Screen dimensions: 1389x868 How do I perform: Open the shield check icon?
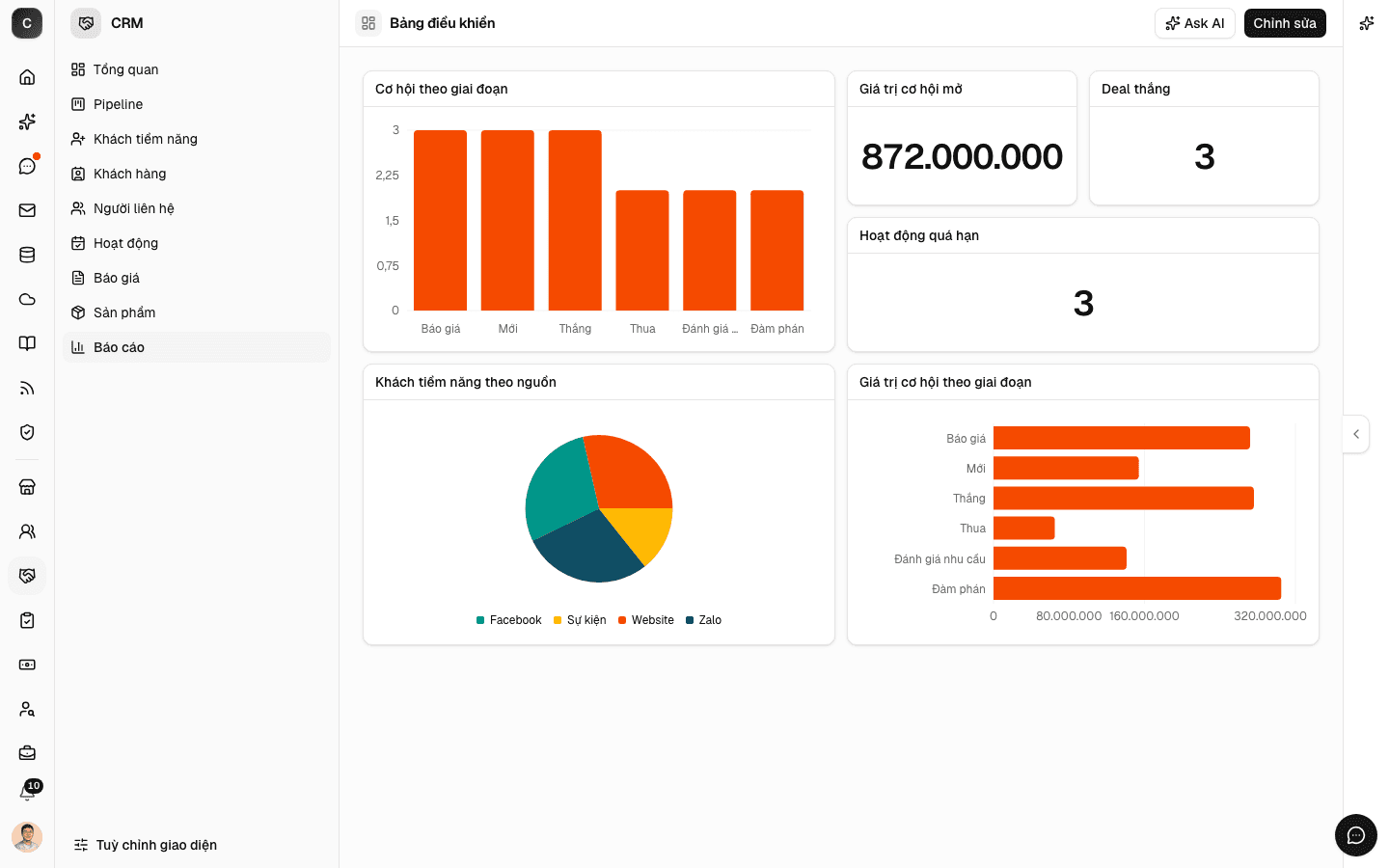pyautogui.click(x=27, y=432)
